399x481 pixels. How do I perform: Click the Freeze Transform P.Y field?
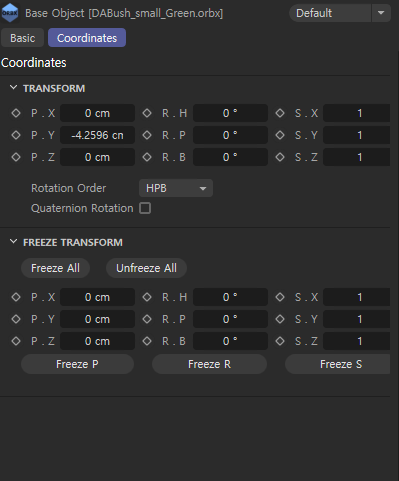pyautogui.click(x=97, y=319)
